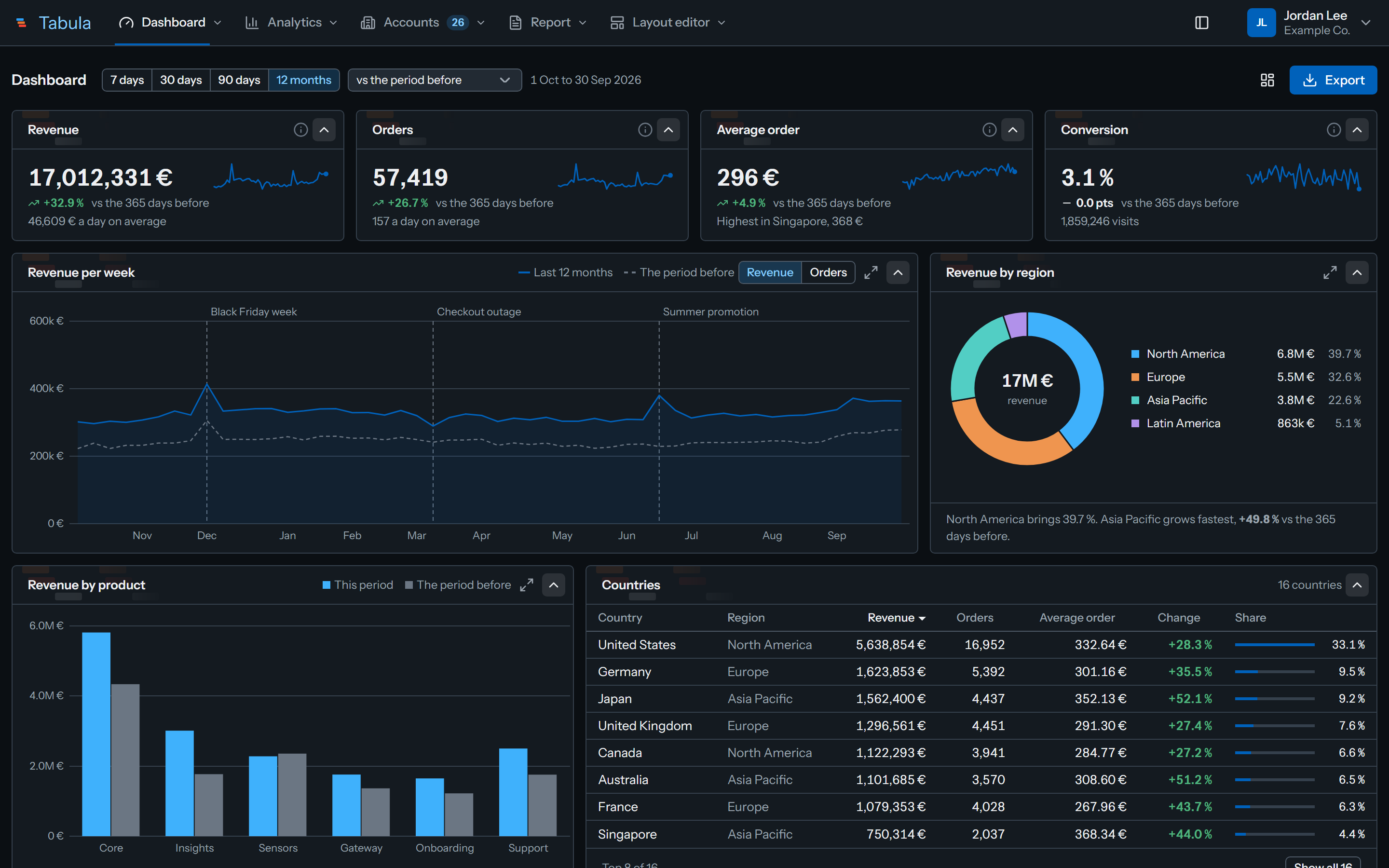Click the Singapore row's 368.34 € value
The image size is (1389, 868).
click(1100, 834)
